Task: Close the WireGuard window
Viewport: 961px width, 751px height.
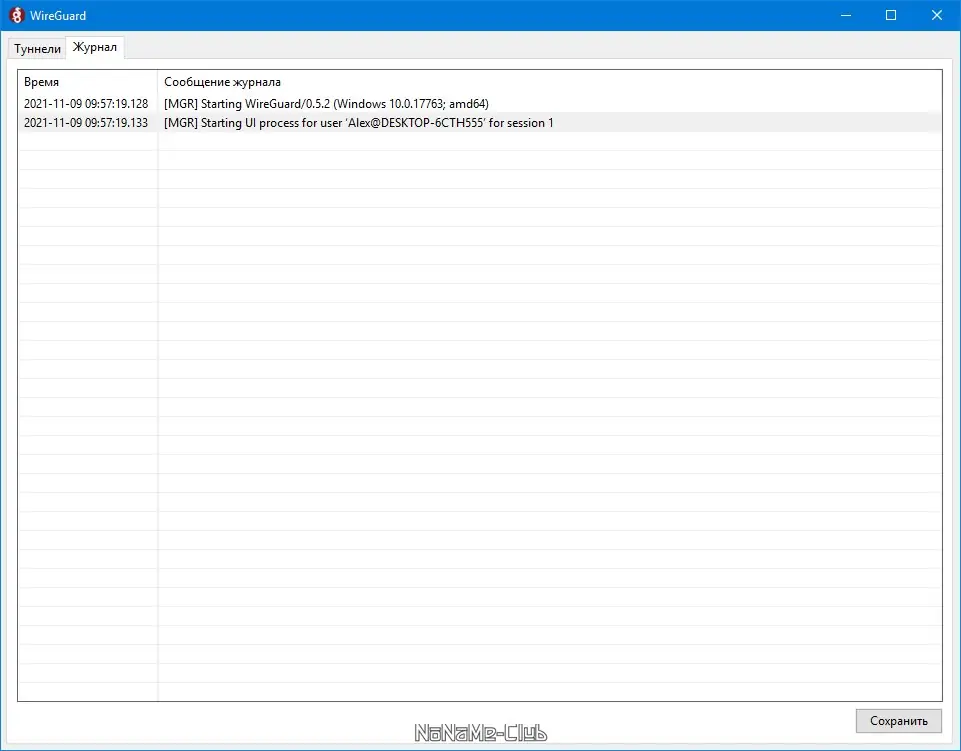Action: tap(936, 15)
